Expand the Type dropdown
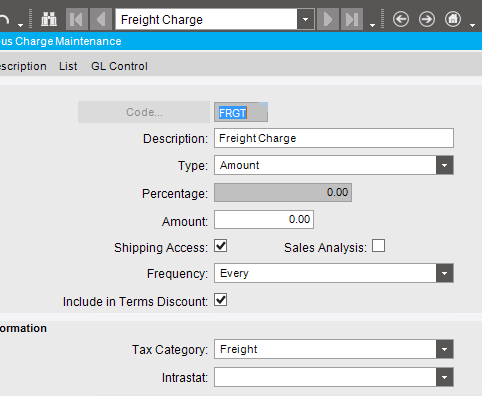The height and width of the screenshot is (396, 482). pos(445,165)
